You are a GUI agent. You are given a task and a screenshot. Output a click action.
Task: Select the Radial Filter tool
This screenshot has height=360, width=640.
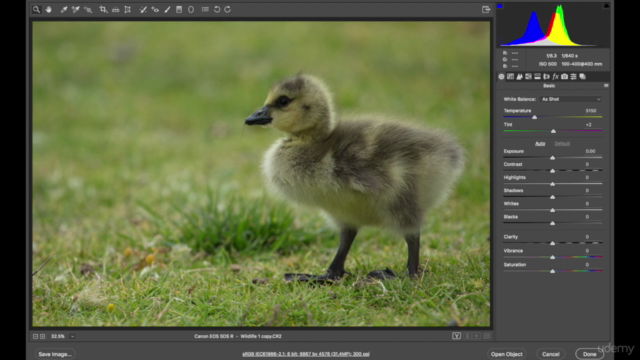(x=191, y=9)
